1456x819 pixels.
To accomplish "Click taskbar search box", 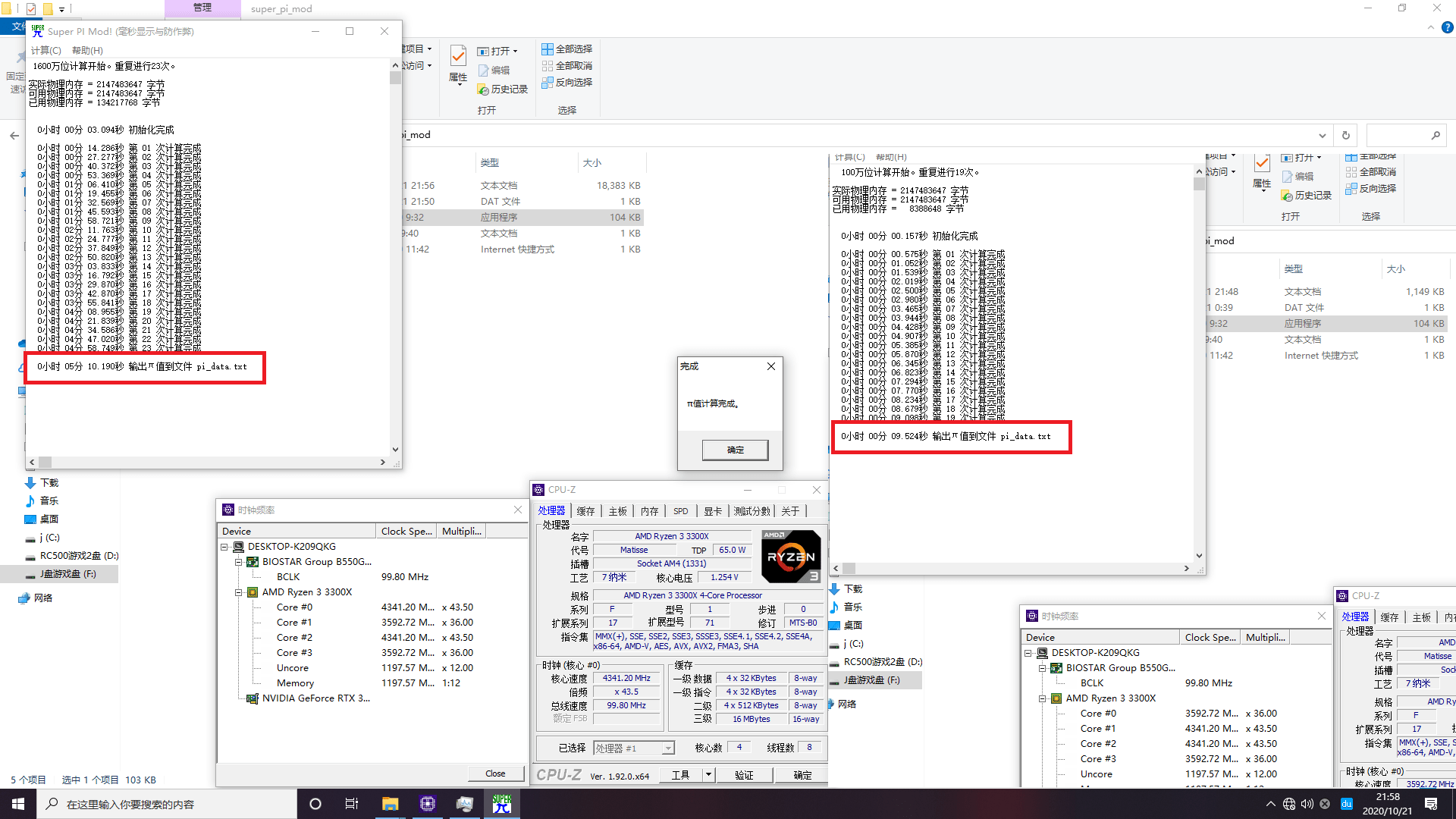I will (x=167, y=804).
